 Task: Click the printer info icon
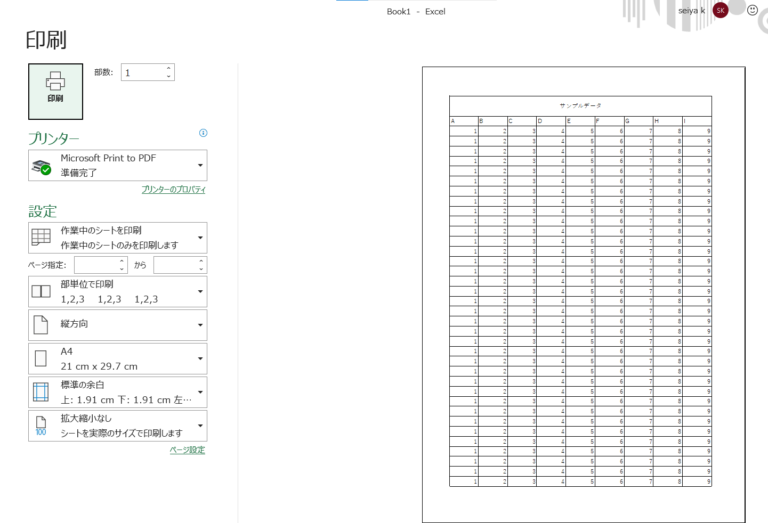[203, 132]
